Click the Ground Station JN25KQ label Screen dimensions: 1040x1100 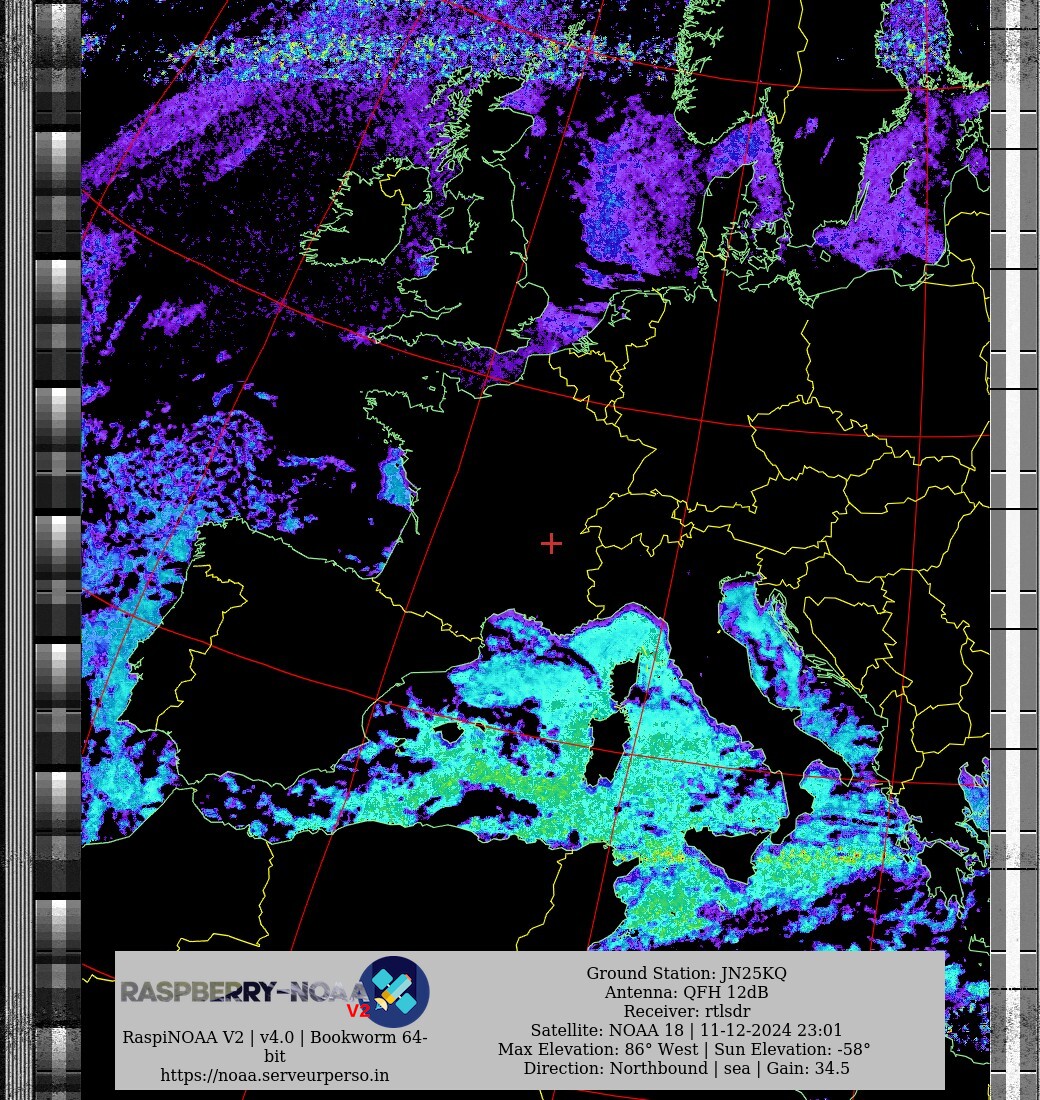[x=686, y=973]
